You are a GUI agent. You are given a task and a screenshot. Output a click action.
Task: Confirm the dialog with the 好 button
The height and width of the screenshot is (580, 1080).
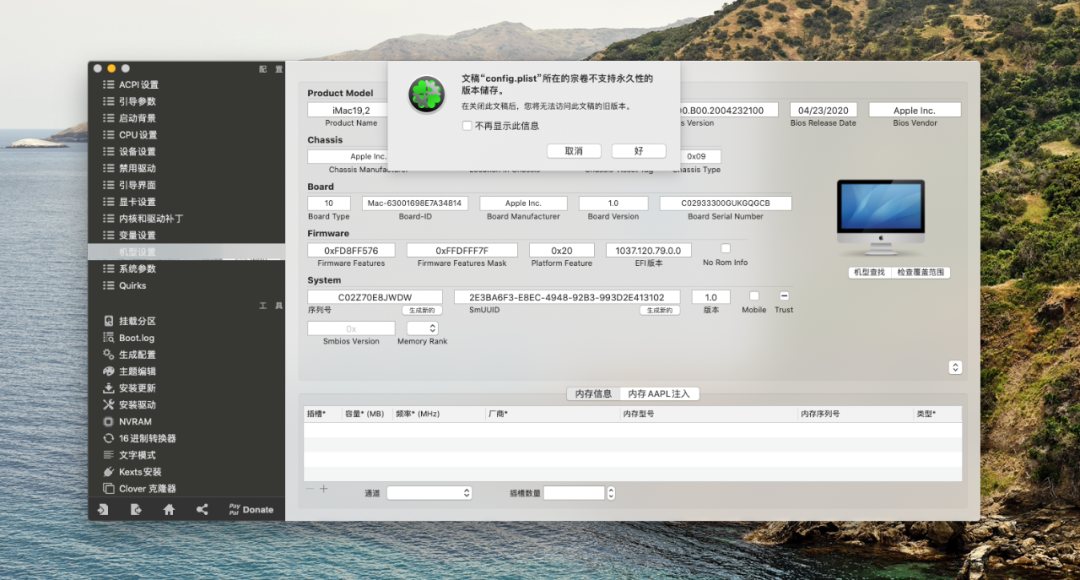tap(638, 151)
